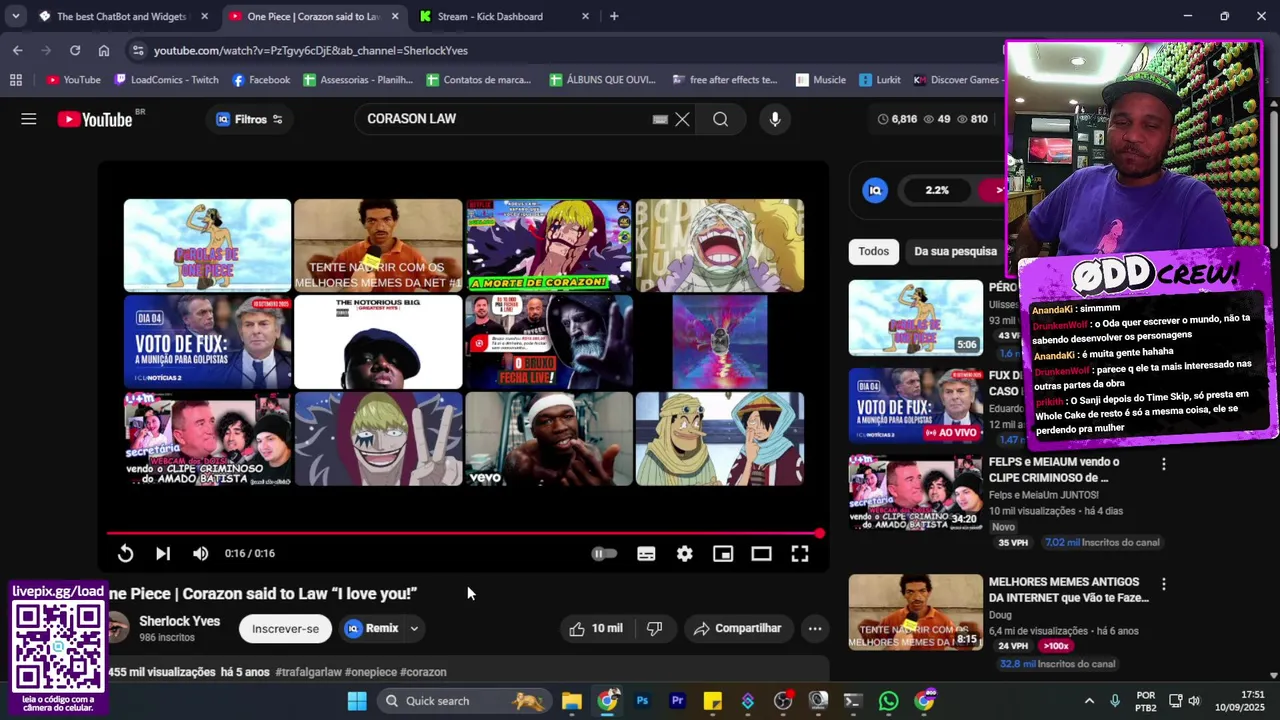Image resolution: width=1280 pixels, height=720 pixels.
Task: Toggle subtitles/closed captions
Action: pos(646,553)
